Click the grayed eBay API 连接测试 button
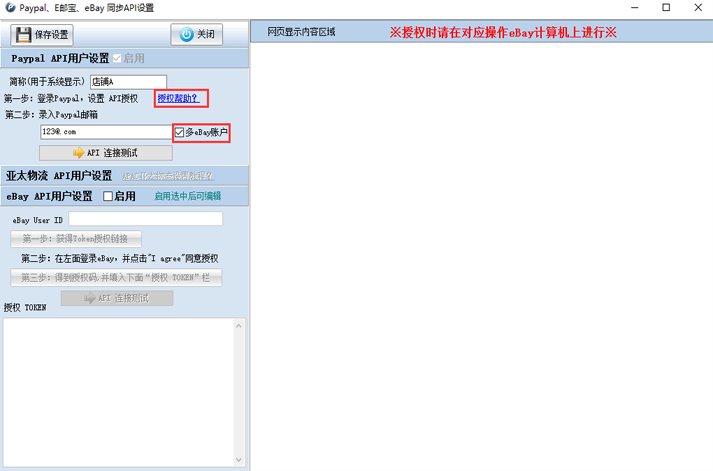Screen dimensions: 713x471 point(116,298)
